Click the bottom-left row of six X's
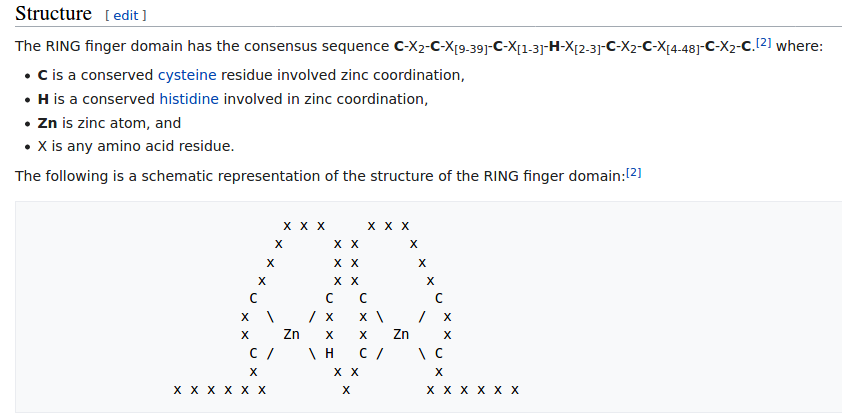This screenshot has width=842, height=419. pyautogui.click(x=219, y=389)
